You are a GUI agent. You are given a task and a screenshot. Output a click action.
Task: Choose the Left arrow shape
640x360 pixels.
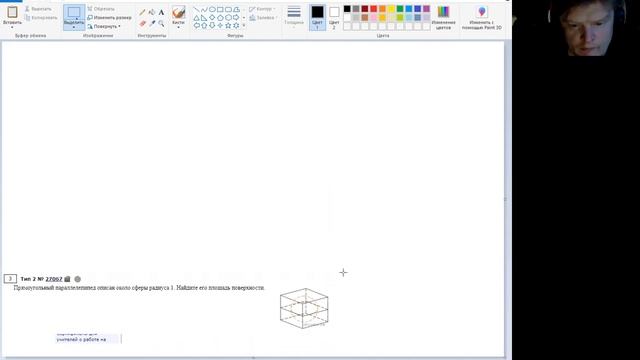[x=196, y=25]
